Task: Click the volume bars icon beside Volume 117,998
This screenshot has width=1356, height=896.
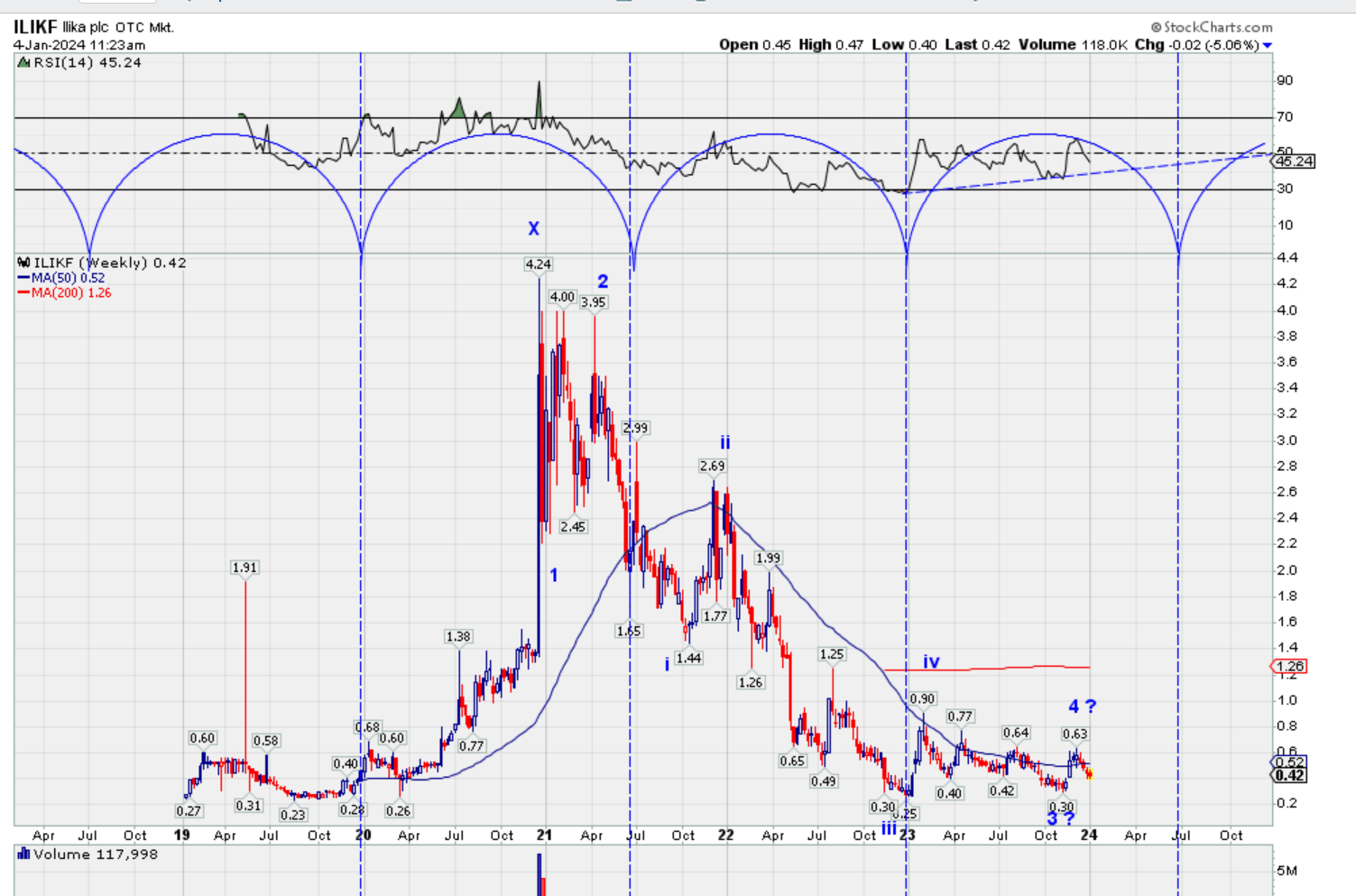Action: click(x=24, y=854)
